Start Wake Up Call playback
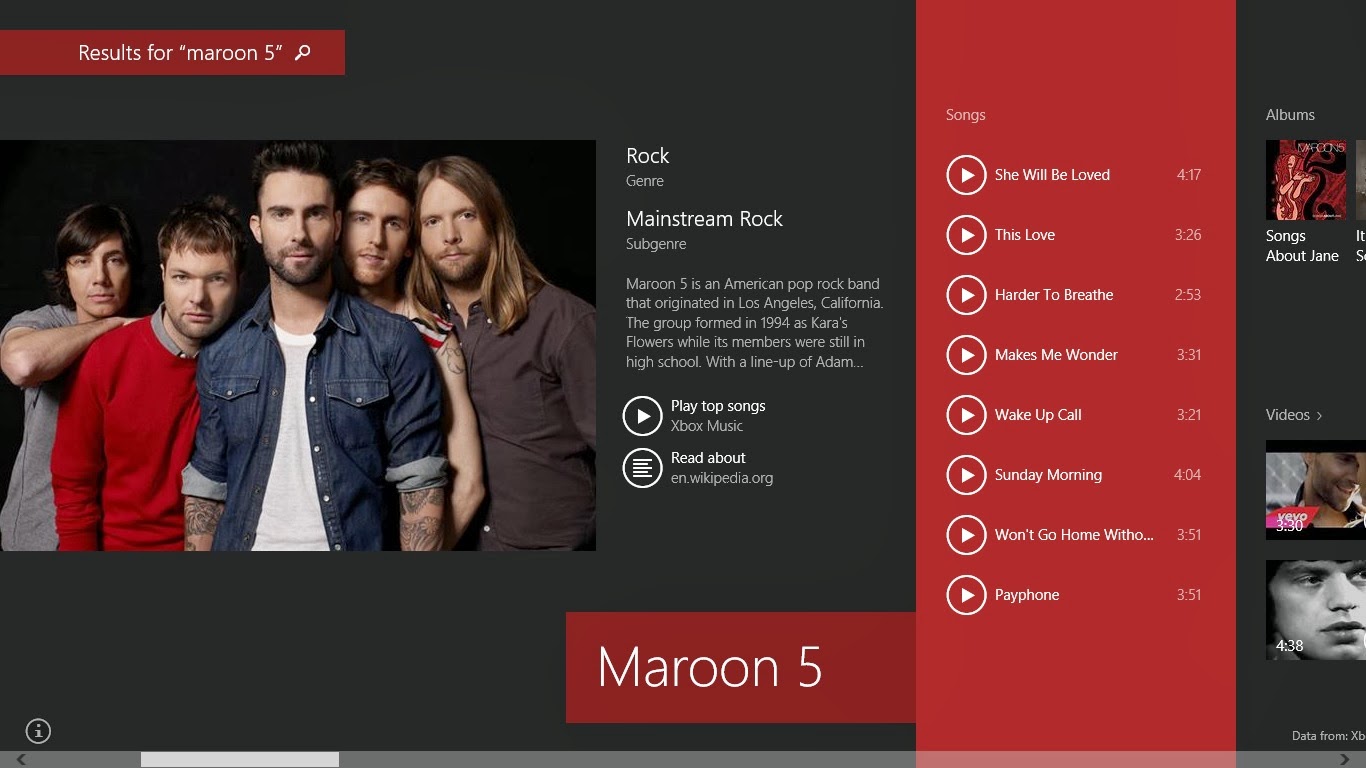Screen dimensions: 1366x768 tap(966, 415)
